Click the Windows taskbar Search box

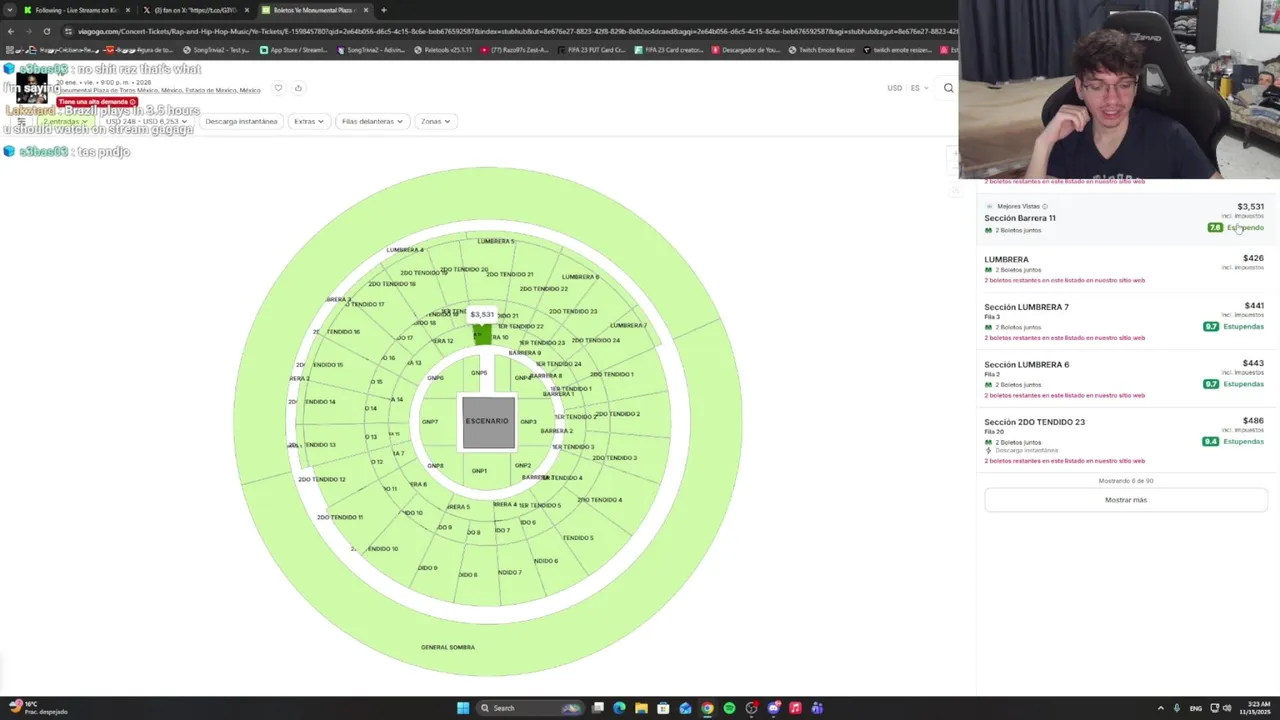529,708
